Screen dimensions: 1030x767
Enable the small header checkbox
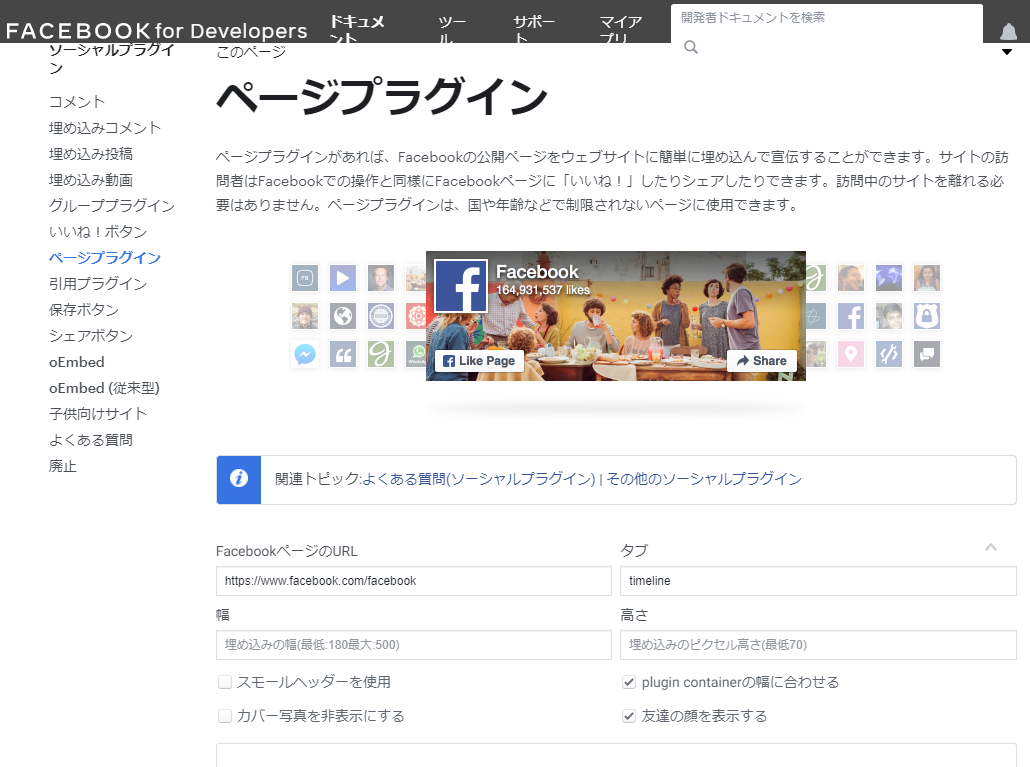pos(225,682)
